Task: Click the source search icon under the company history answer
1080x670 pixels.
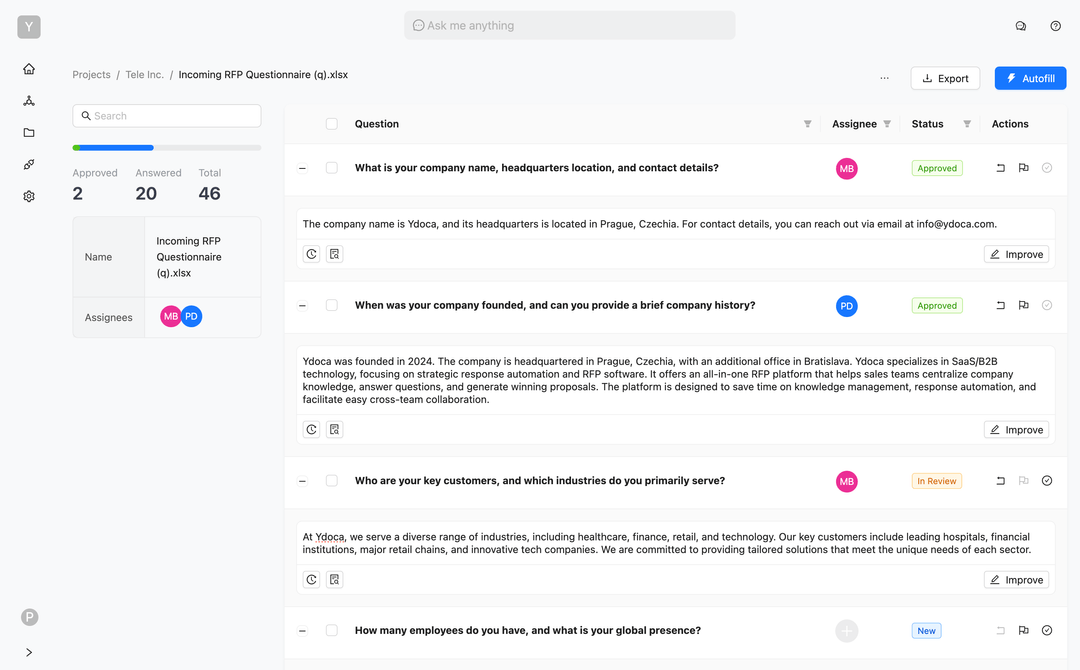Action: pos(335,430)
